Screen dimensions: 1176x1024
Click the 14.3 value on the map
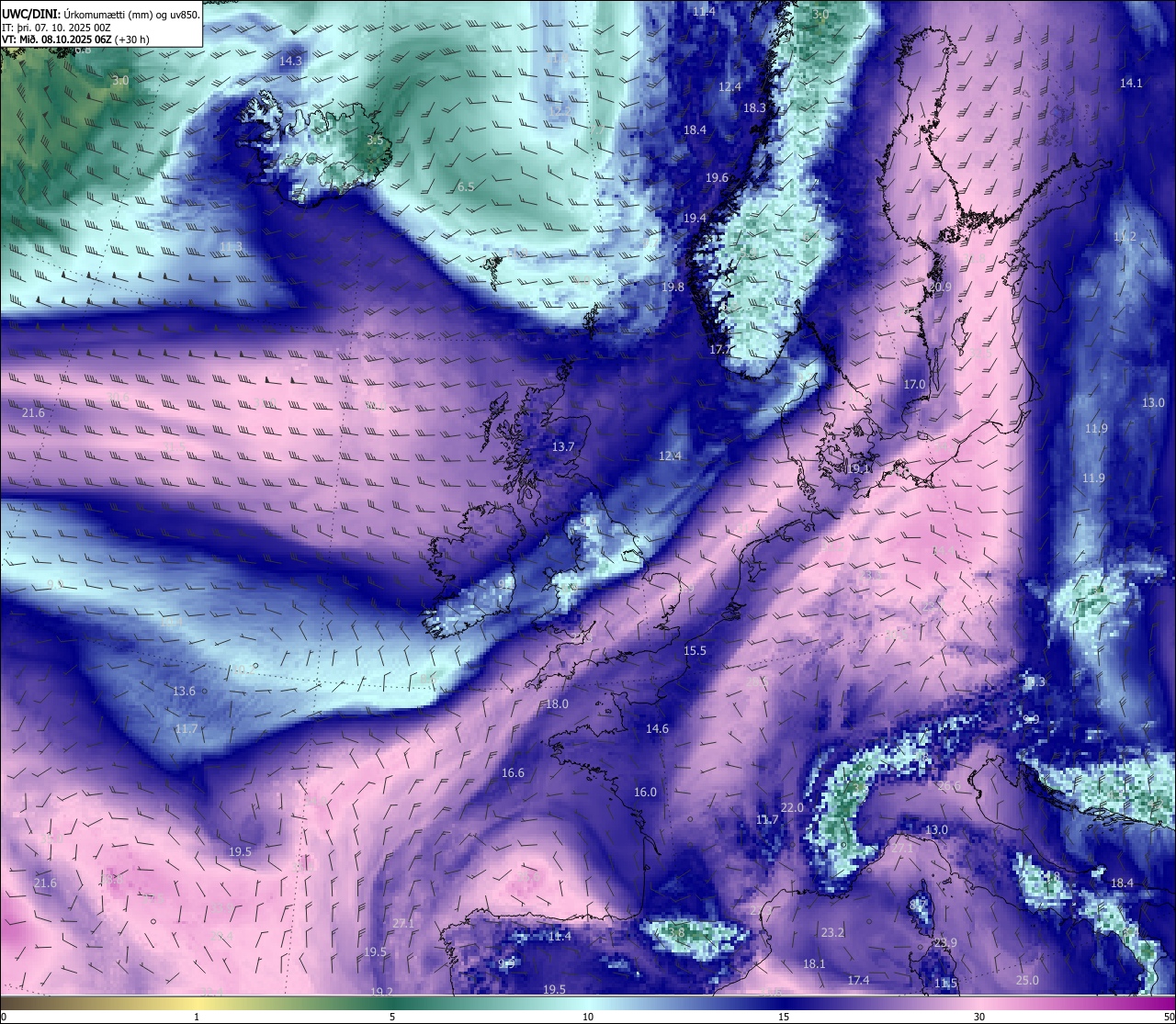pos(290,61)
